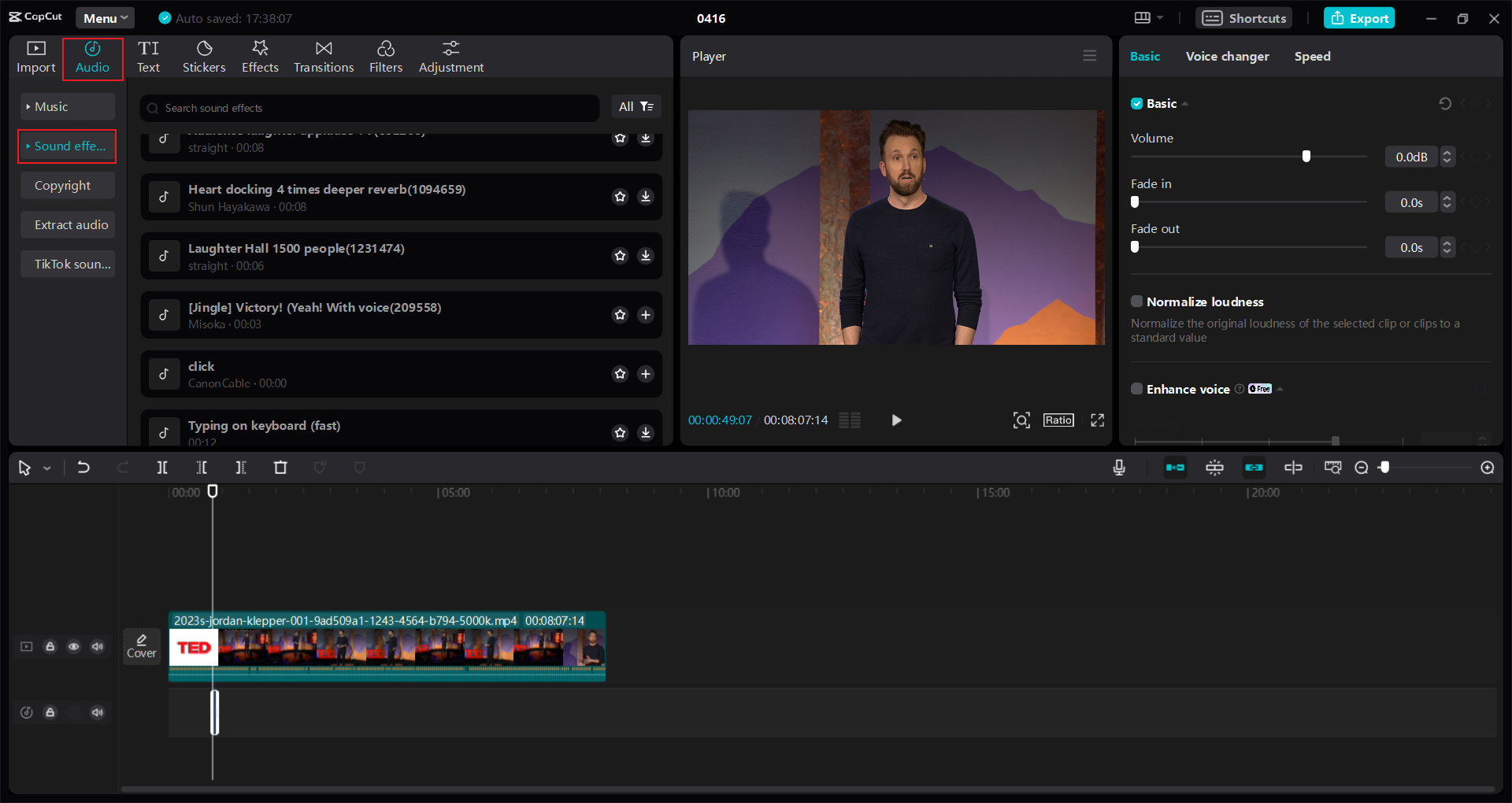Download the Laughter Hall 1500 people sound
Viewport: 1512px width, 803px height.
coord(646,256)
